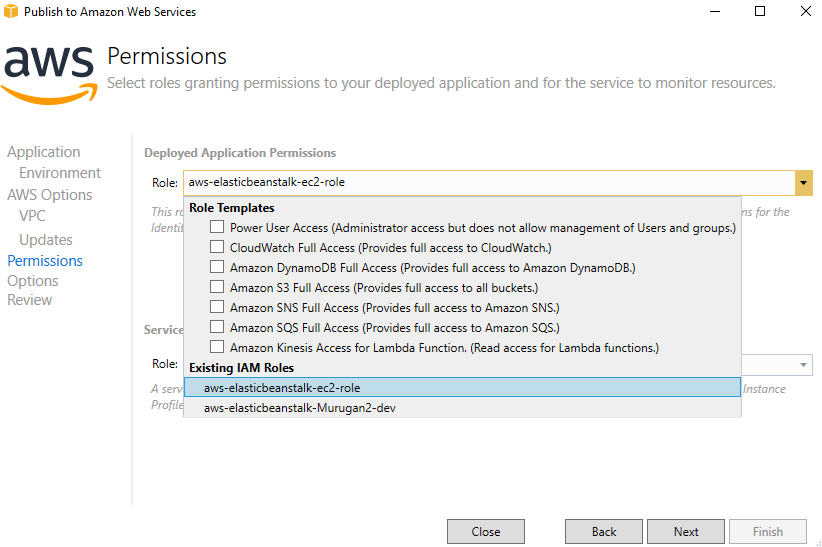Check the Power User Access role template
The height and width of the screenshot is (547, 822).
pos(217,227)
